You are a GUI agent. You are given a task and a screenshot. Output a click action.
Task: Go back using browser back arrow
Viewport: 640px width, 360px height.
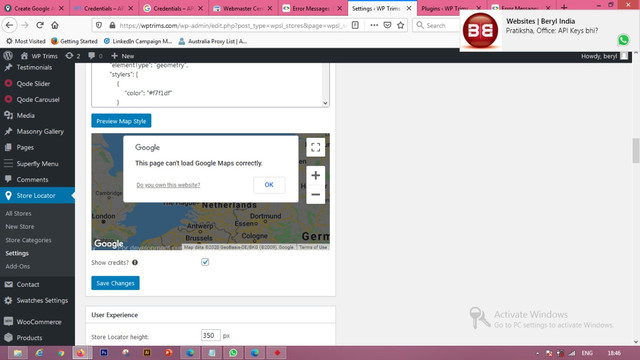(x=9, y=25)
